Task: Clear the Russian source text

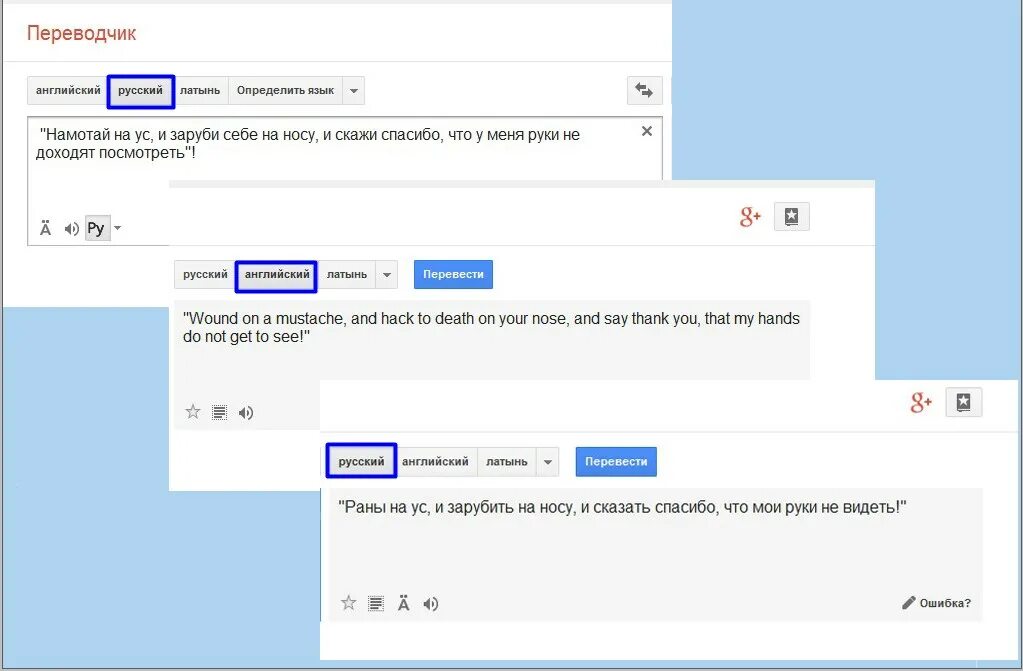Action: tap(647, 131)
